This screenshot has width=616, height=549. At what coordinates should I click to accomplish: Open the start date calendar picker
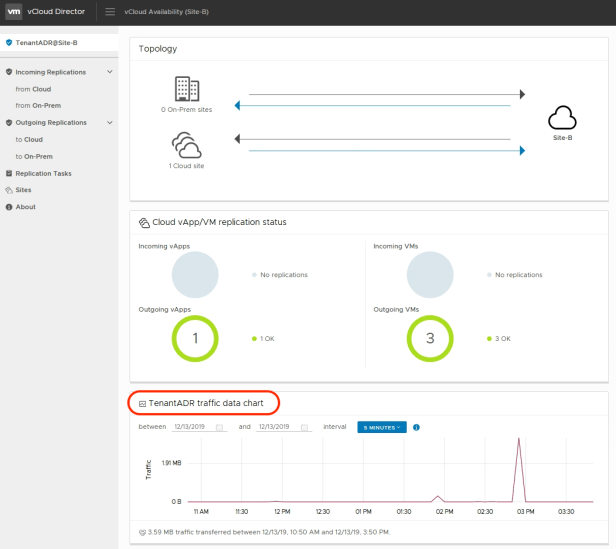point(219,427)
